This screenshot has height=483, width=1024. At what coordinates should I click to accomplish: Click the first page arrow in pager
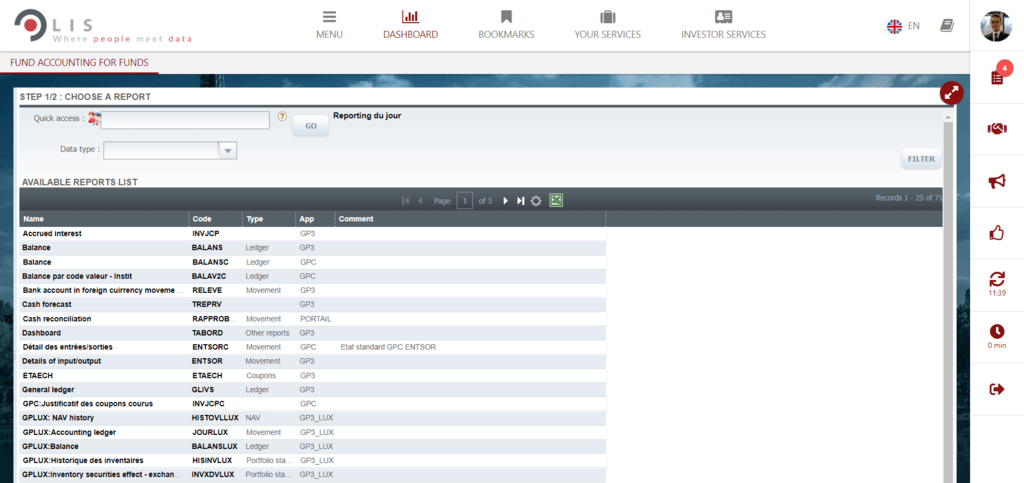point(406,201)
